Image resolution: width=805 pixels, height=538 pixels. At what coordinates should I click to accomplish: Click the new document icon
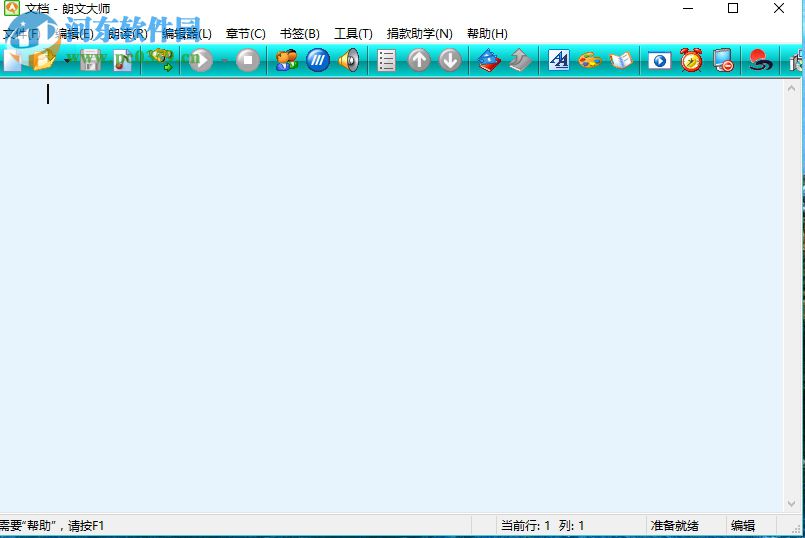13,61
